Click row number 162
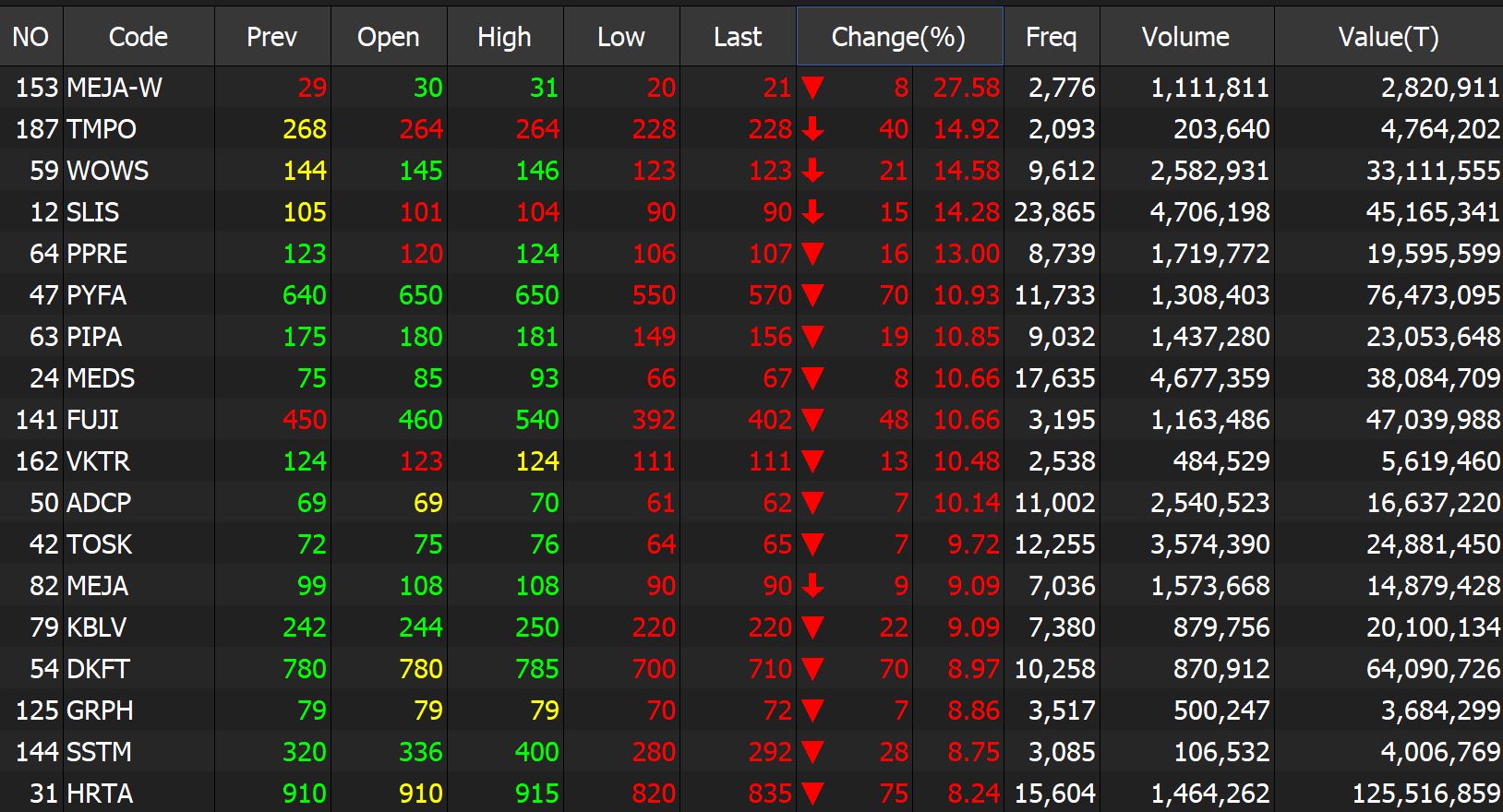1503x812 pixels. tap(37, 461)
